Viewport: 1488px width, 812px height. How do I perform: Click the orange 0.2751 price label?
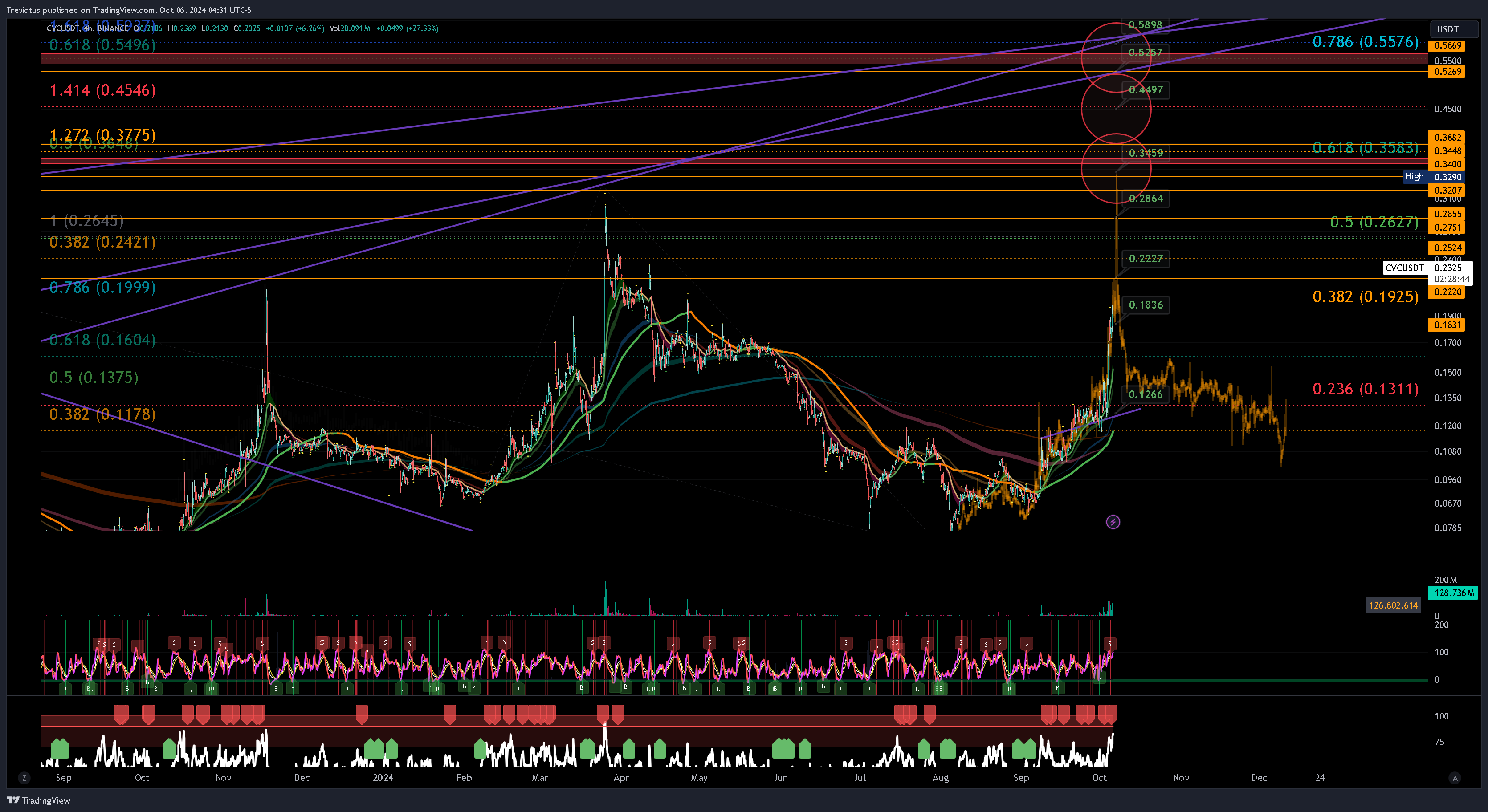coord(1447,227)
